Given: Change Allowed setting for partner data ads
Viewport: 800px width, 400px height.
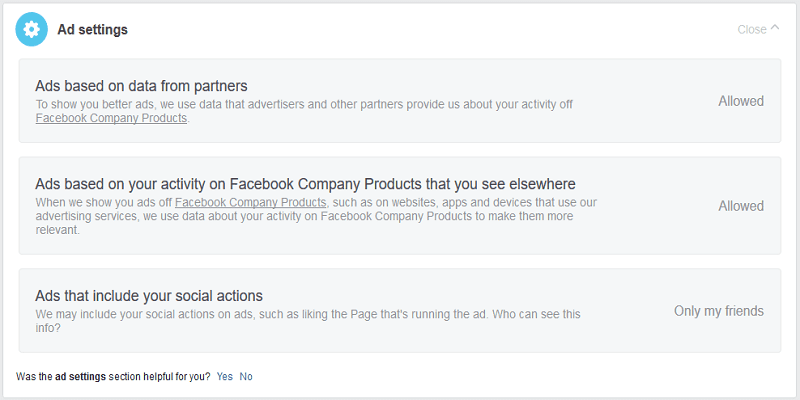Looking at the screenshot, I should click(x=741, y=101).
